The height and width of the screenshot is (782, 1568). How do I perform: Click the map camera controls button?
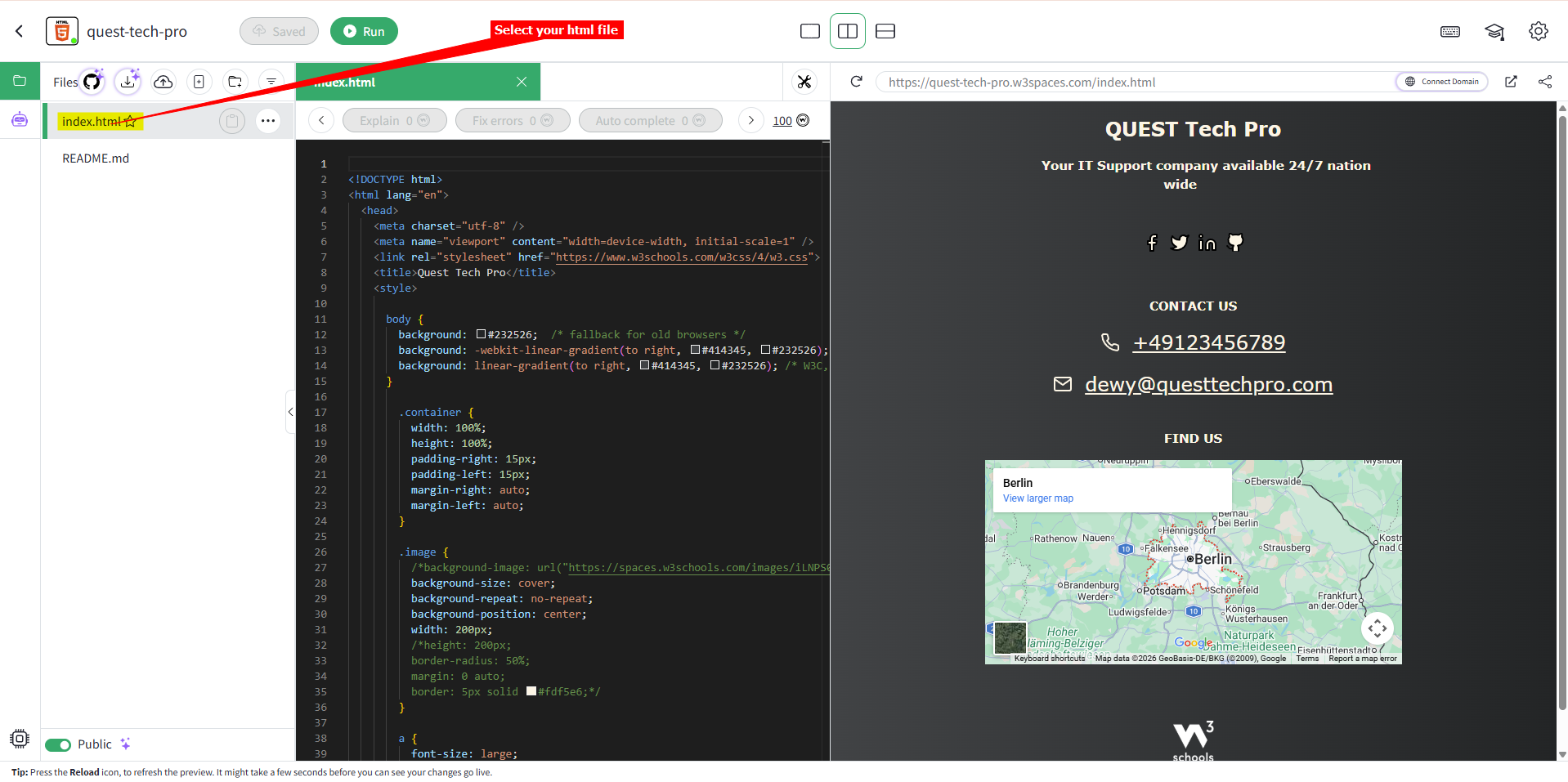[1378, 628]
